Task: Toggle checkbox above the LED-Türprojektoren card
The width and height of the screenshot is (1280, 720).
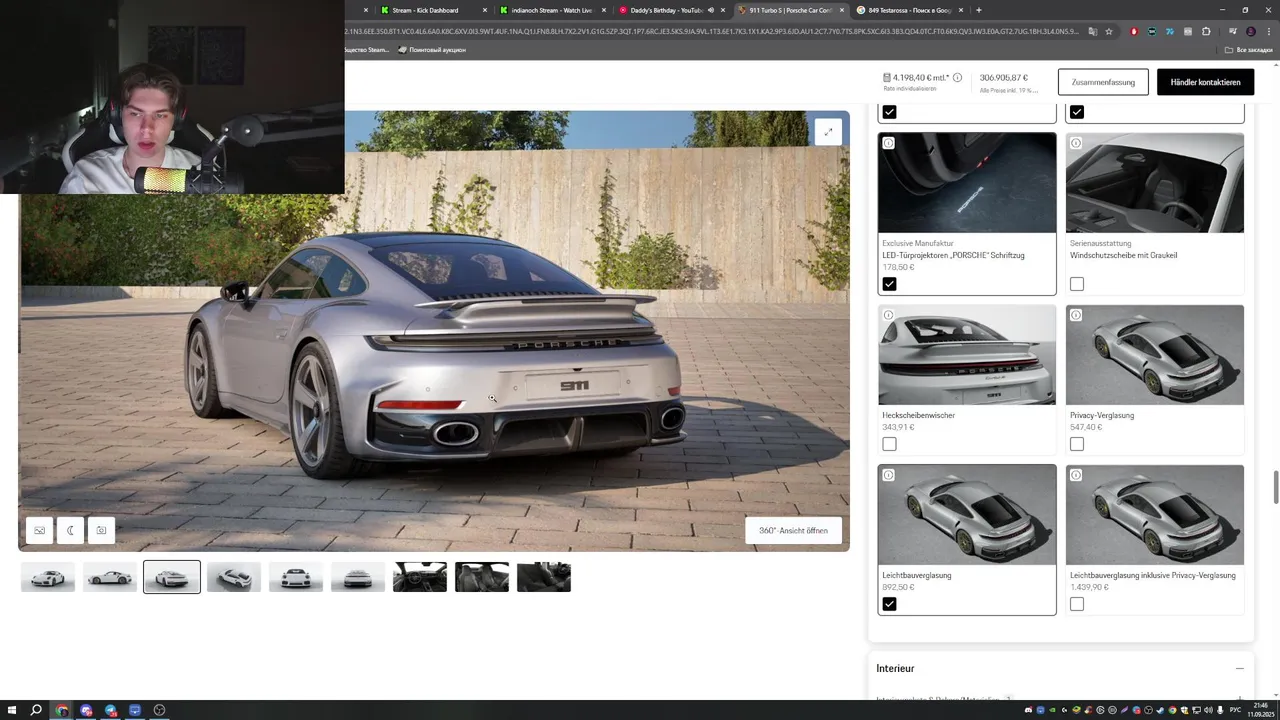Action: coord(889,112)
